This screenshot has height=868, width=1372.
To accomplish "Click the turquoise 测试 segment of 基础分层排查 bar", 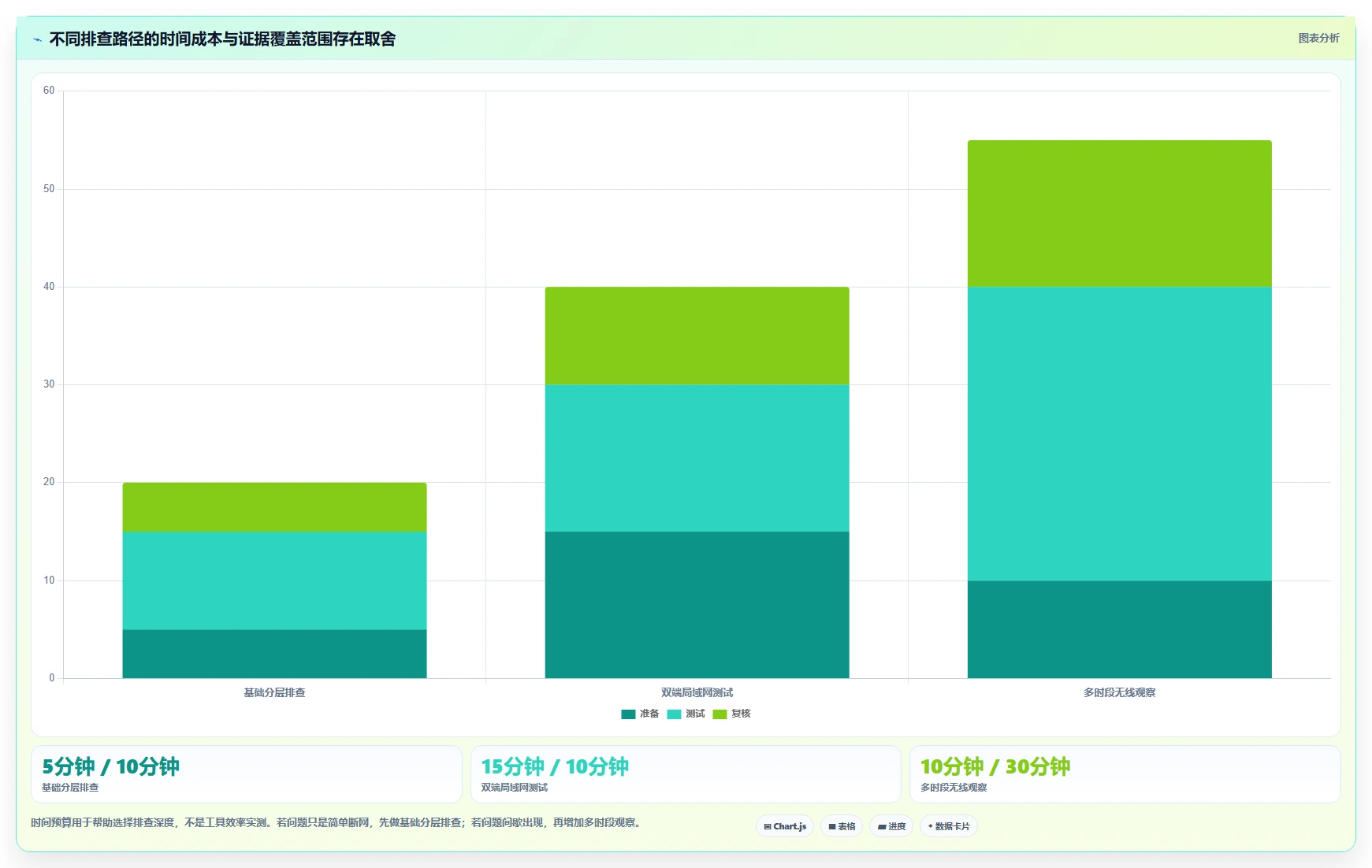I will point(274,581).
